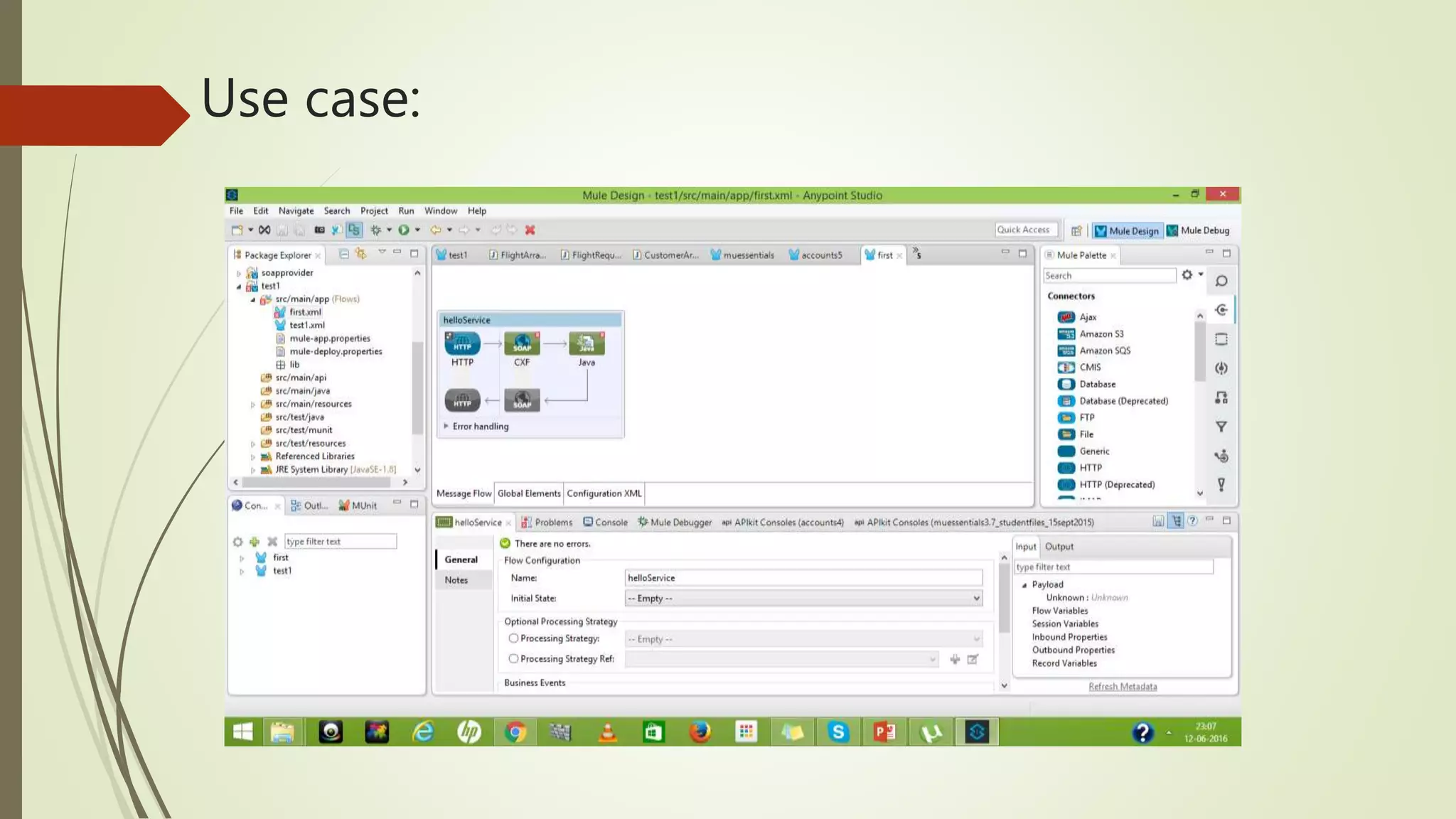Viewport: 1456px width, 819px height.
Task: Select the Processing Strategy radio button
Action: (x=513, y=638)
